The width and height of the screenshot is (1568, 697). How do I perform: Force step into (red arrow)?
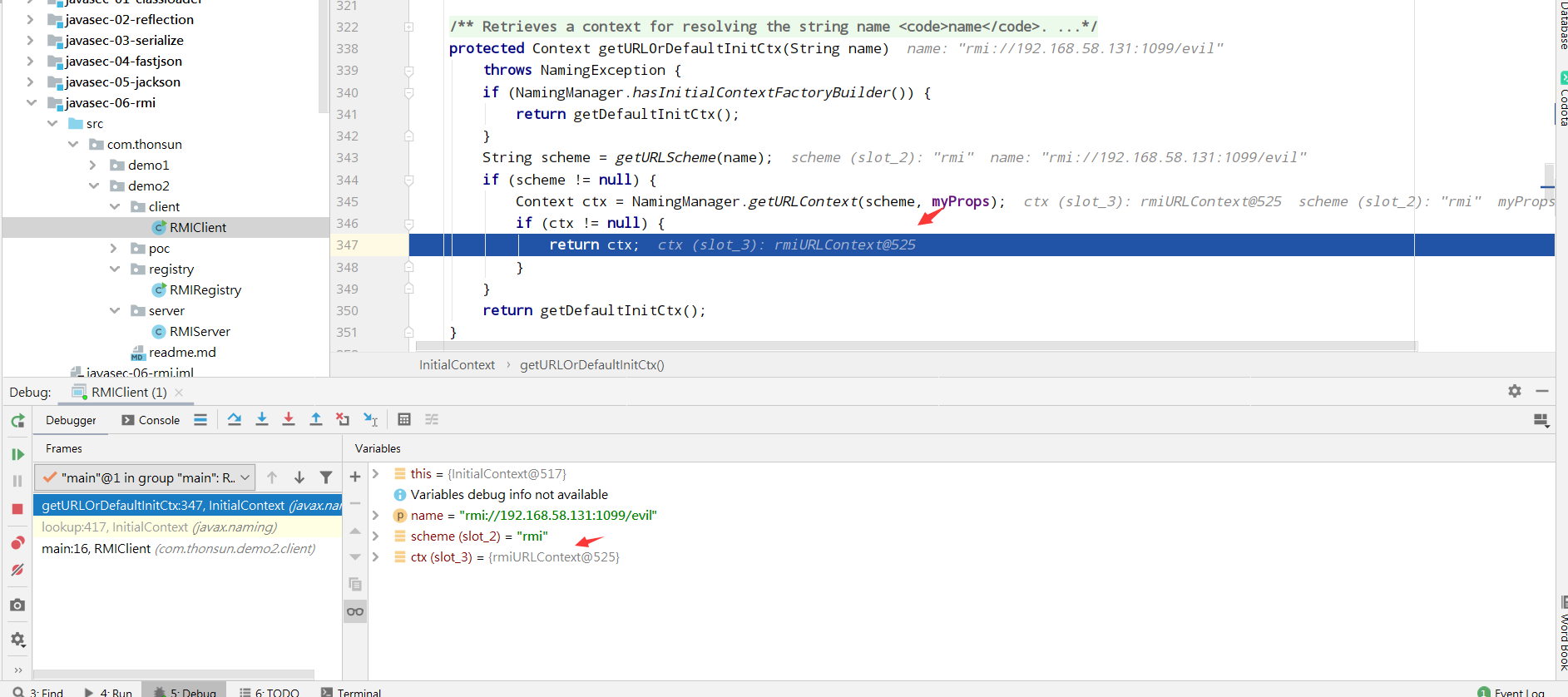click(289, 420)
